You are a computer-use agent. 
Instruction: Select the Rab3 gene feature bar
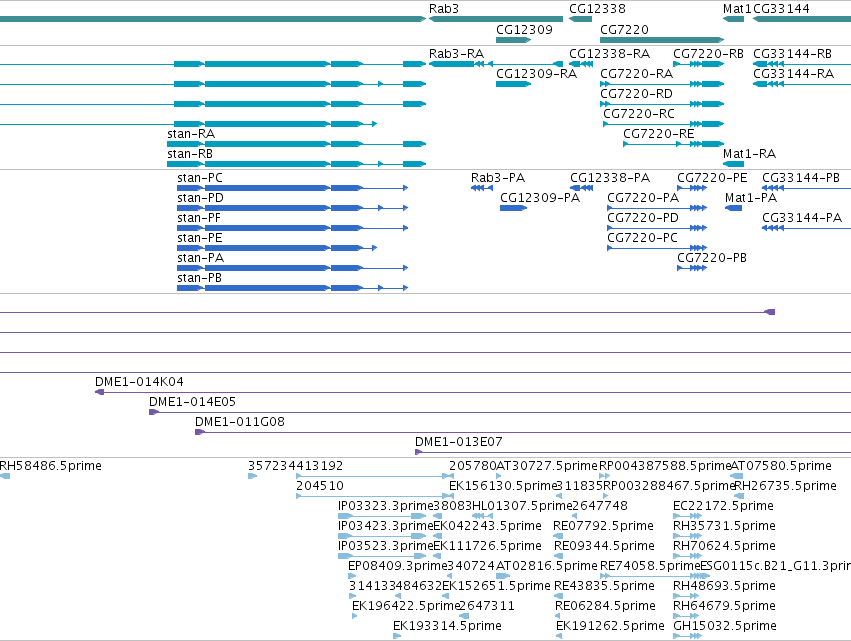pos(496,19)
